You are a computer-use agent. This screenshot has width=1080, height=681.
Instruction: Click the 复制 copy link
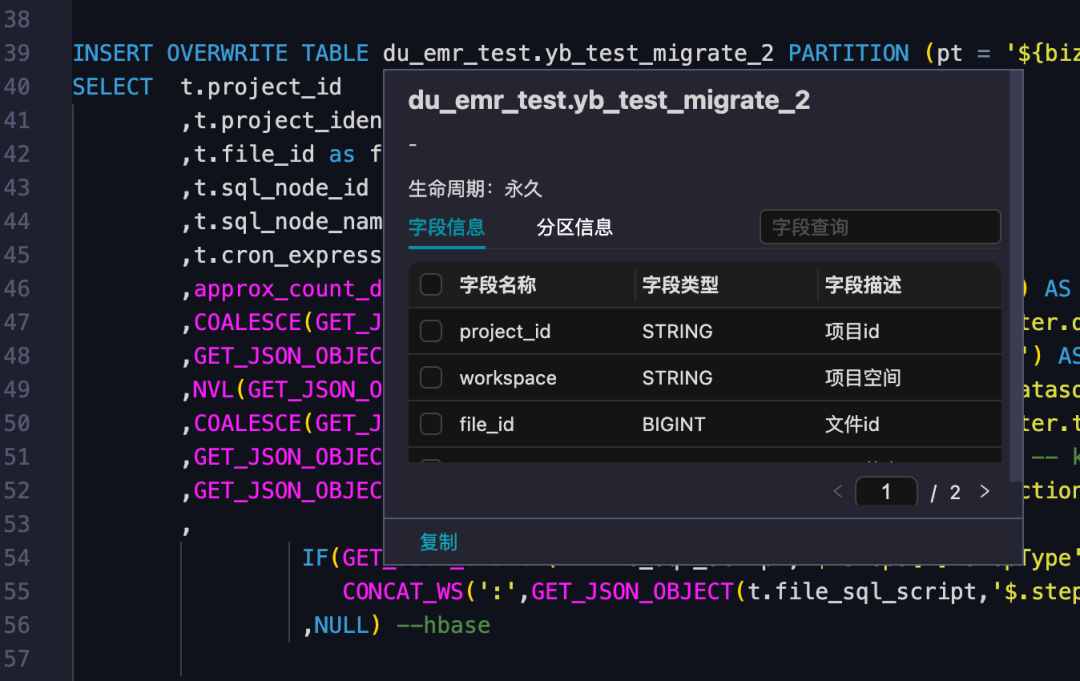[x=438, y=542]
